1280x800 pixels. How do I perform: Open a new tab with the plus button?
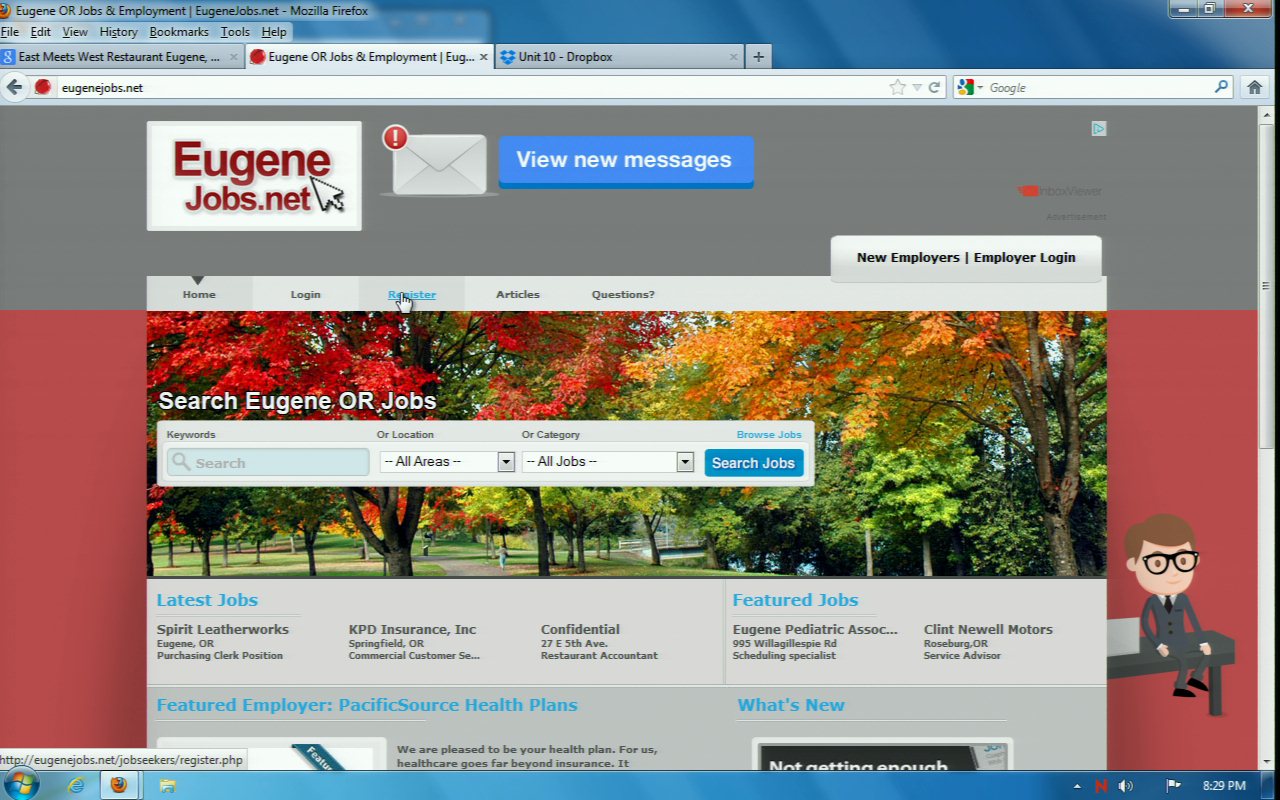(x=758, y=57)
